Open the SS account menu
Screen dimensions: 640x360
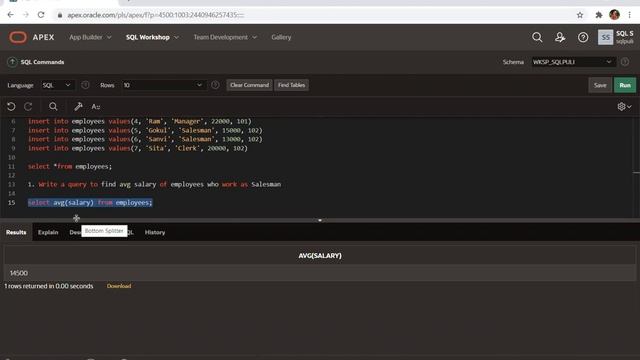point(616,37)
